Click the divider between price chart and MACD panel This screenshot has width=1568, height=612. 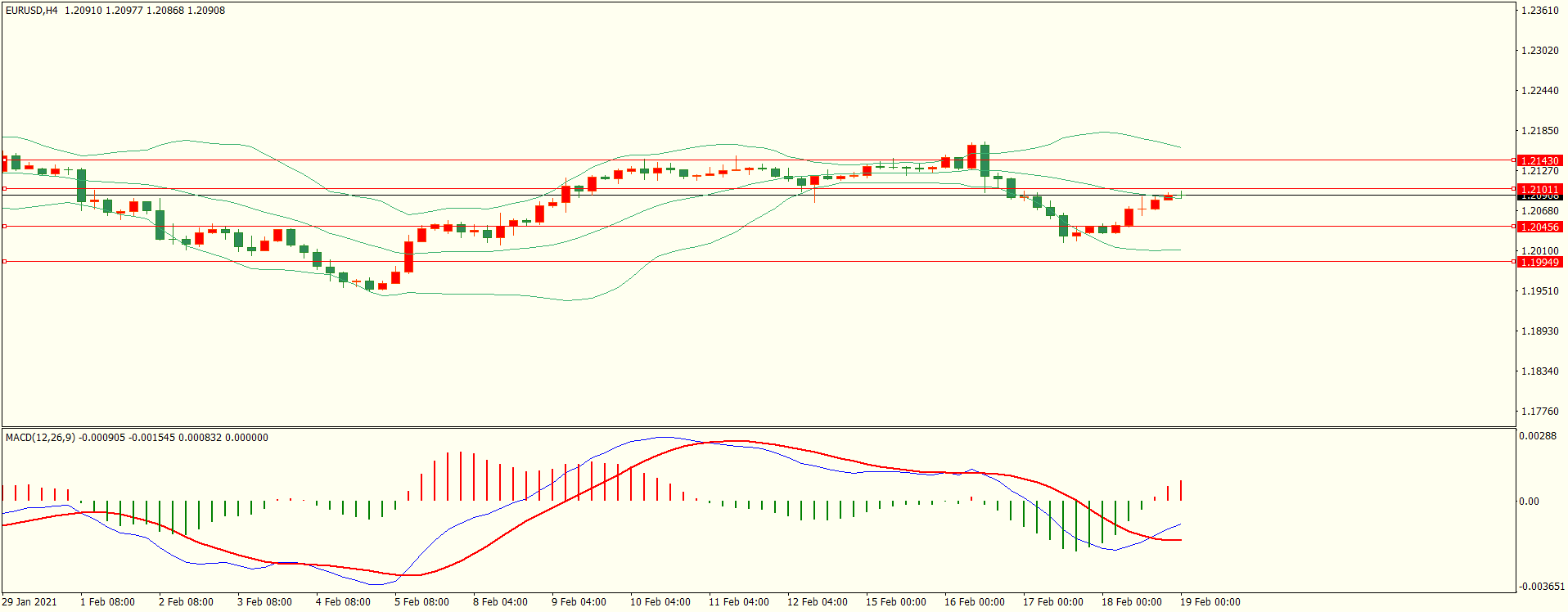coord(758,427)
